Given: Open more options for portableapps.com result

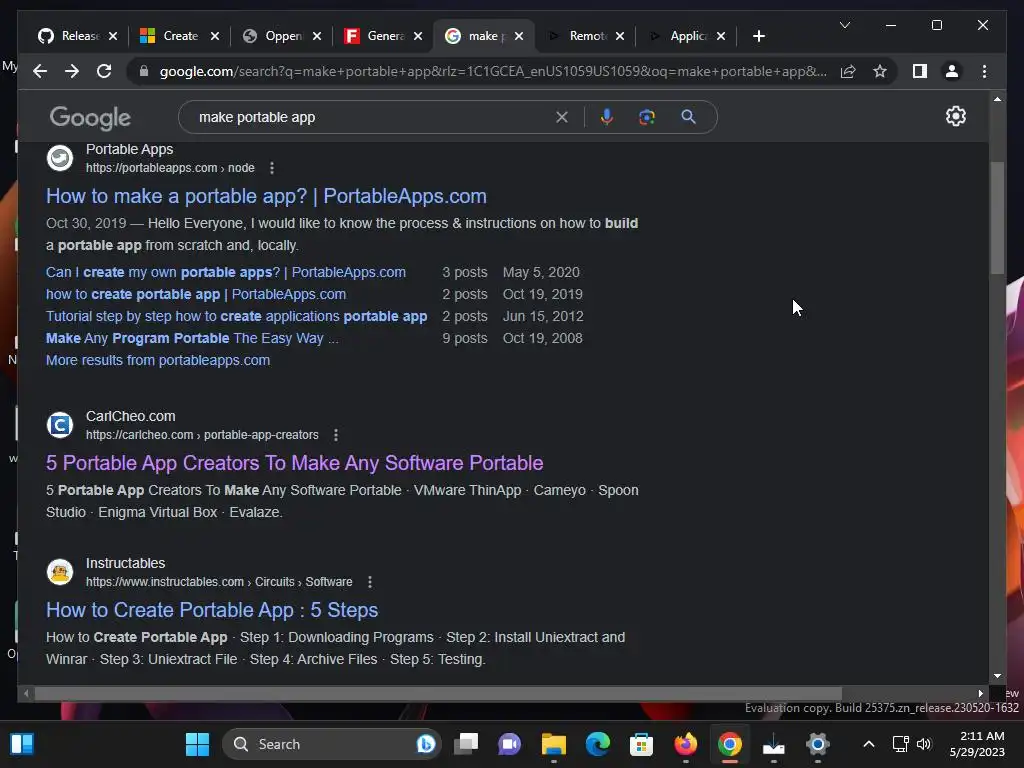Looking at the screenshot, I should click(x=272, y=168).
